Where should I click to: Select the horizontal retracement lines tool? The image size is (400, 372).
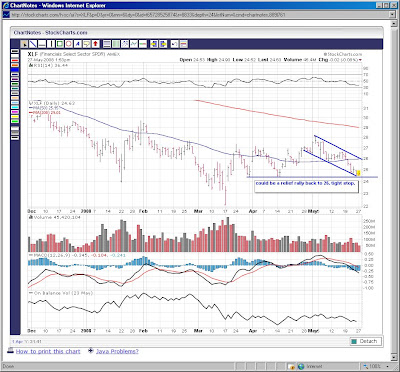click(x=107, y=44)
